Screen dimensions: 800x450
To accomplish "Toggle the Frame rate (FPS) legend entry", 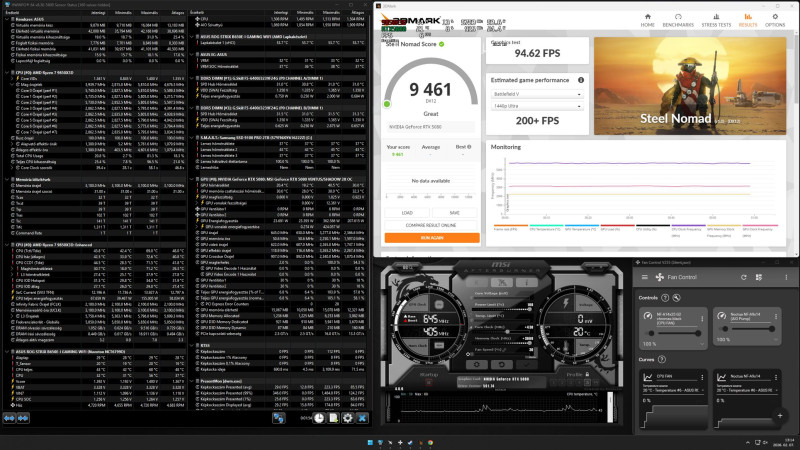I will click(511, 228).
